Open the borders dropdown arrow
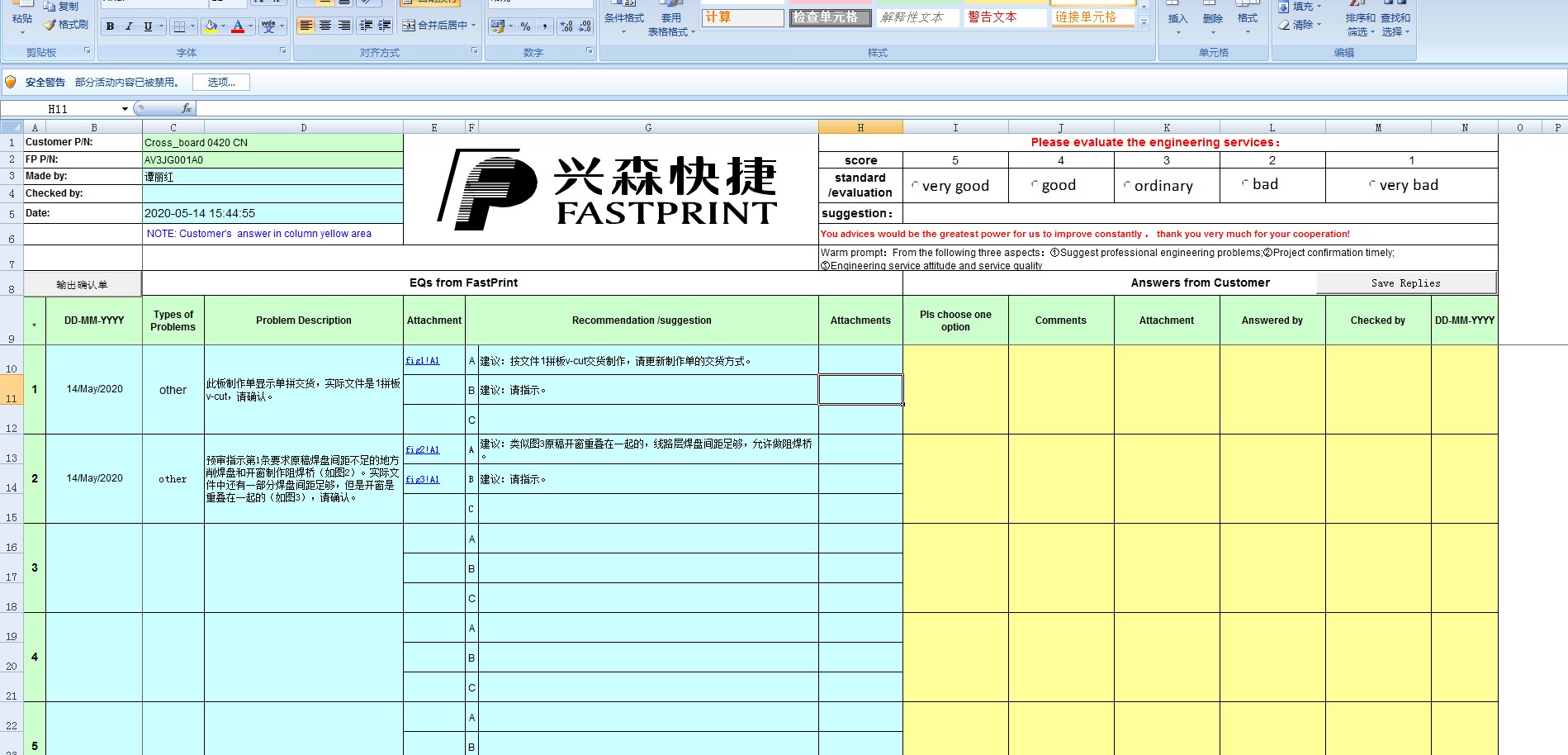Screen dimensions: 1568x755 click(x=192, y=26)
